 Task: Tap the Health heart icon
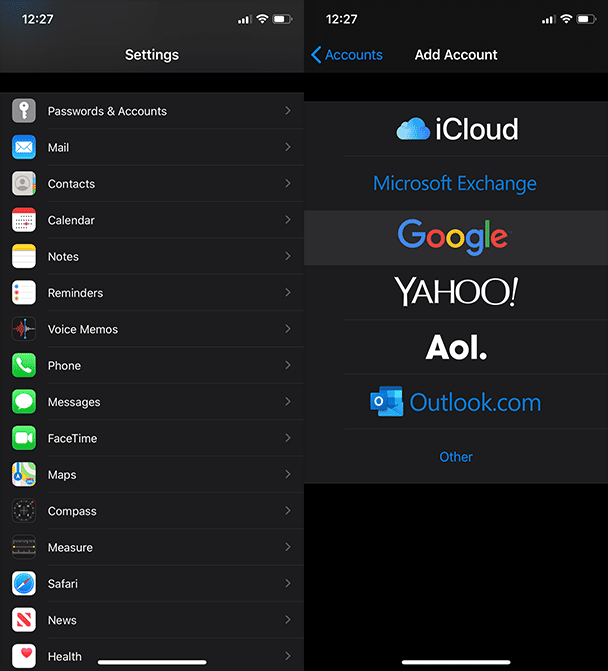click(x=24, y=656)
